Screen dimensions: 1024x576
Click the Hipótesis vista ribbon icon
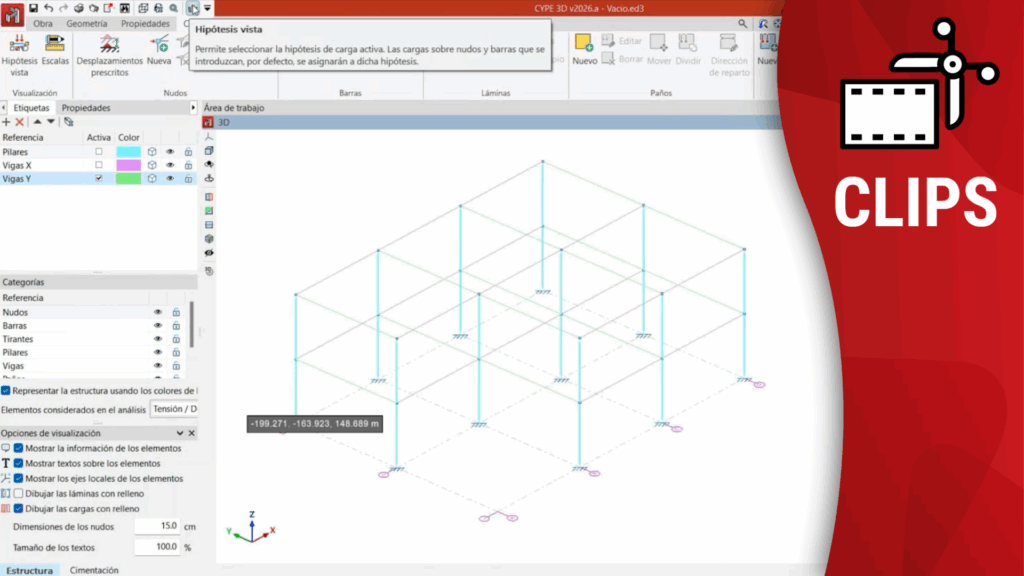[x=19, y=45]
